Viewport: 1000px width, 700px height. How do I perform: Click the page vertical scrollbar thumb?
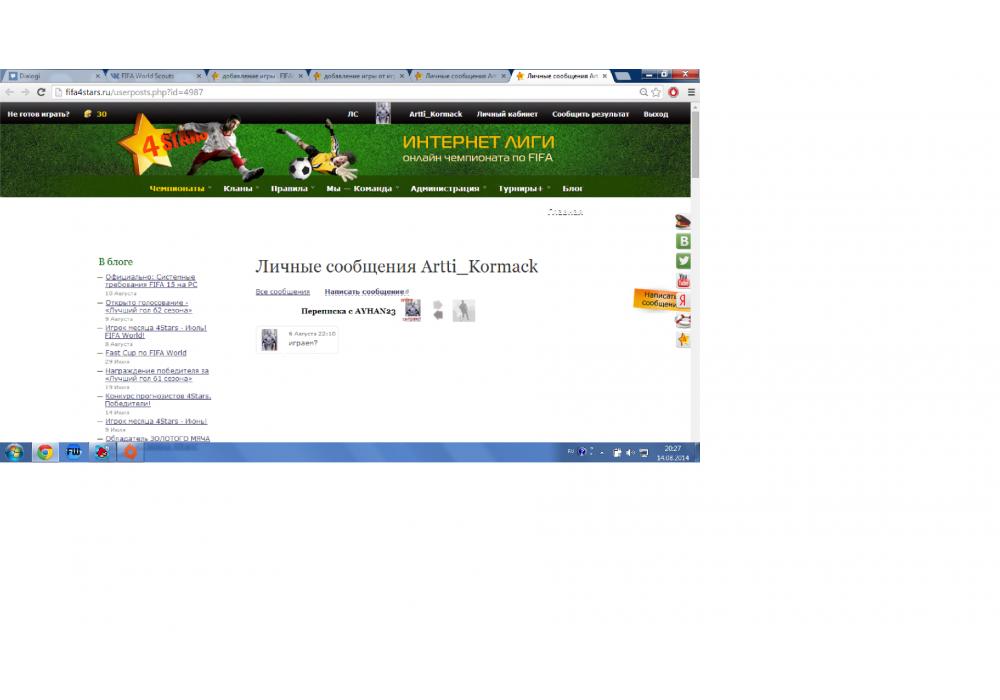point(695,144)
